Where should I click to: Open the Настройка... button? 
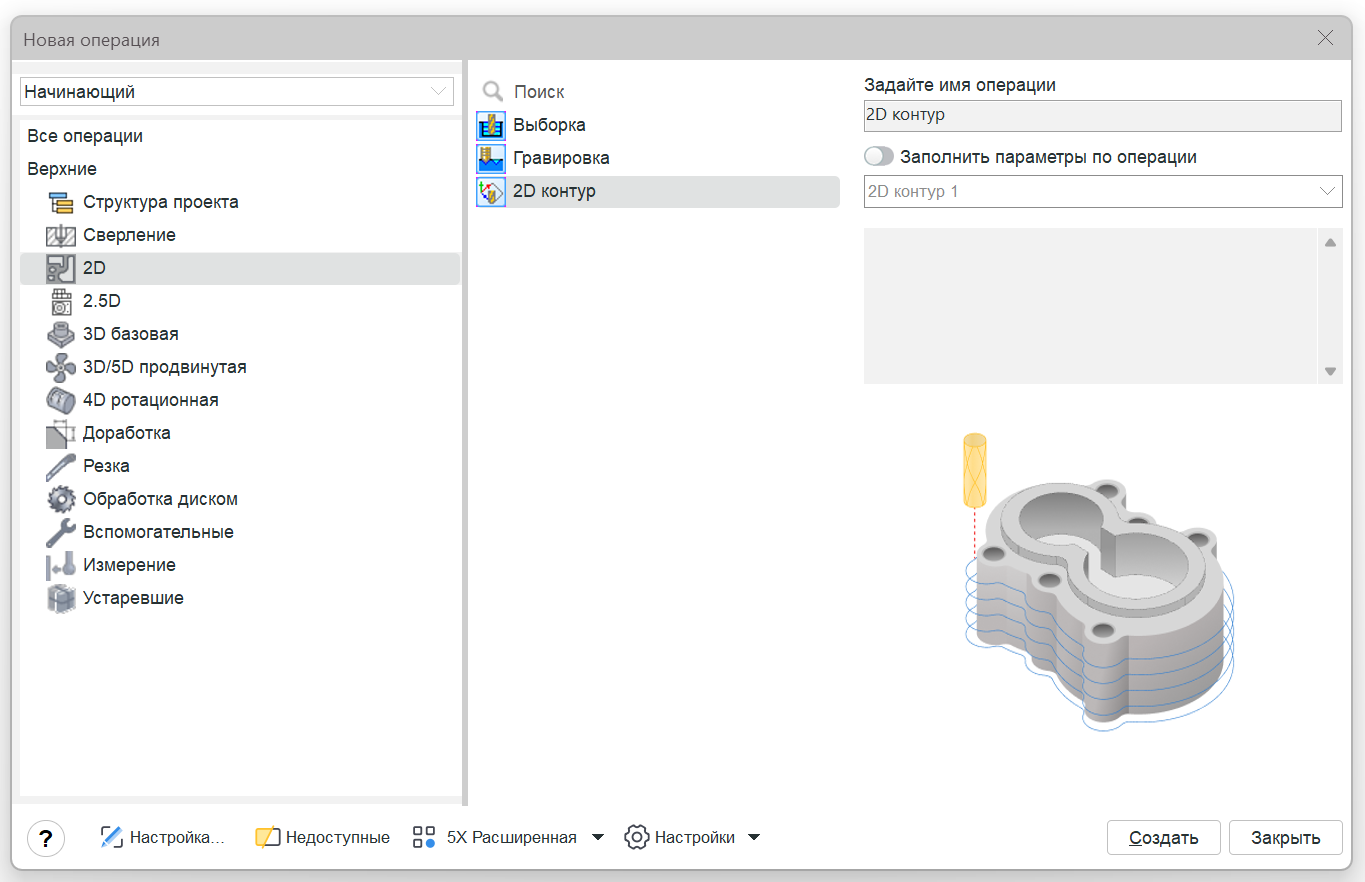[163, 838]
